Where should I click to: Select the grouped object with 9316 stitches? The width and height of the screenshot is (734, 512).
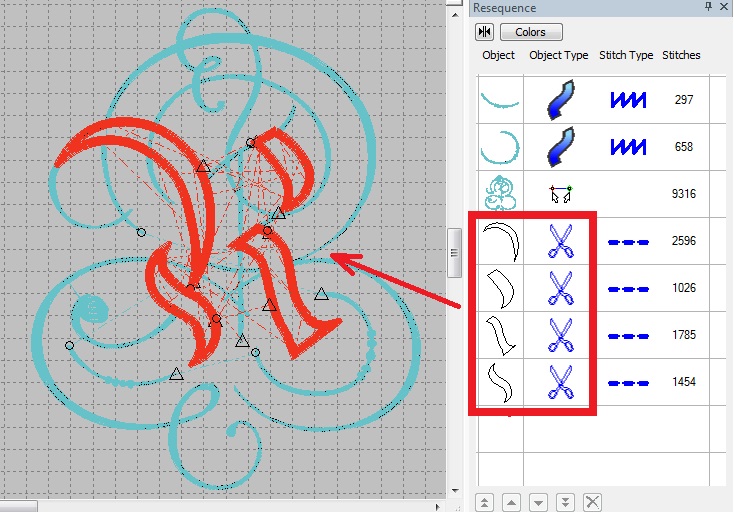tap(500, 193)
